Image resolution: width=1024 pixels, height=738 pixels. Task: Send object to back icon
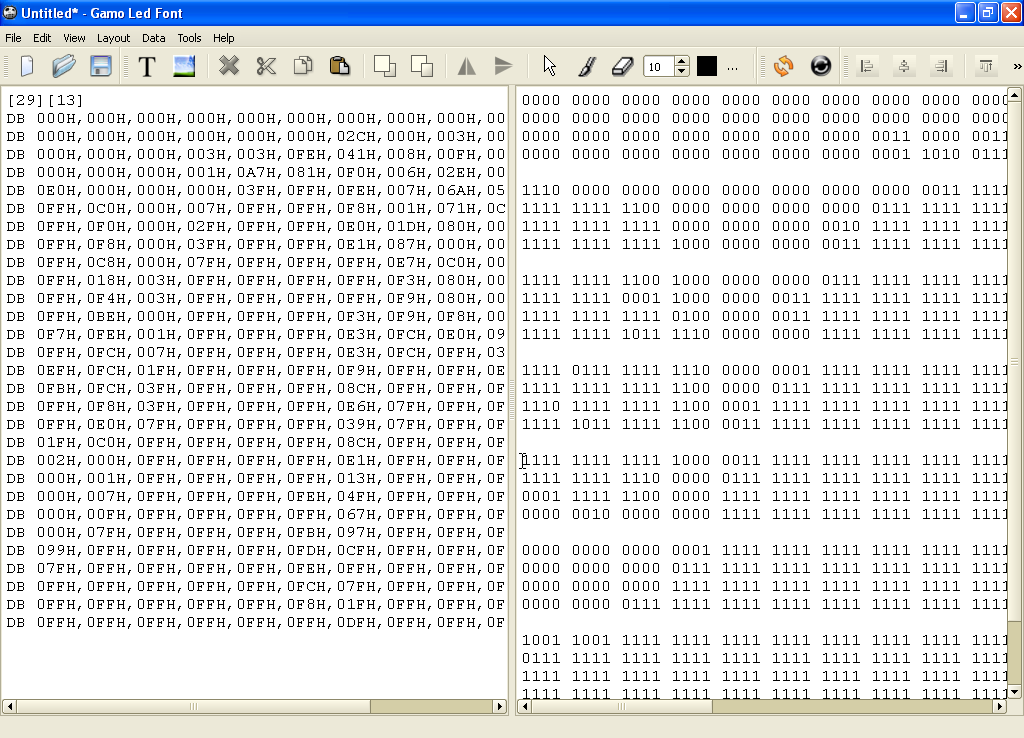[x=421, y=66]
